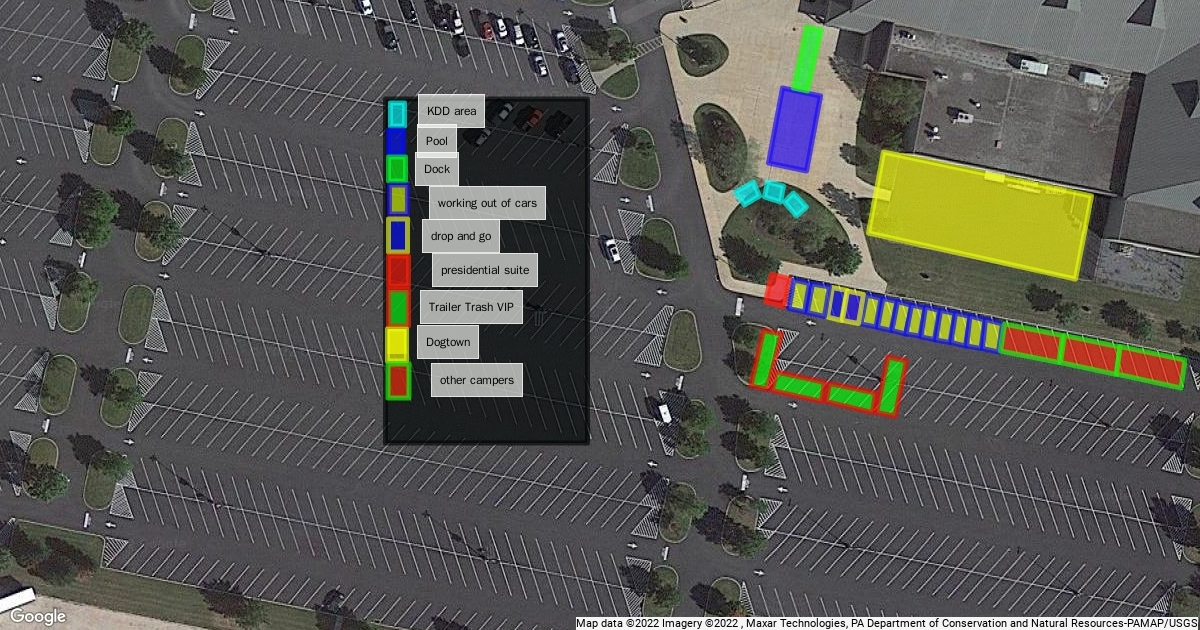Click the green Dock legend swatch
This screenshot has height=630, width=1200.
coord(397,169)
